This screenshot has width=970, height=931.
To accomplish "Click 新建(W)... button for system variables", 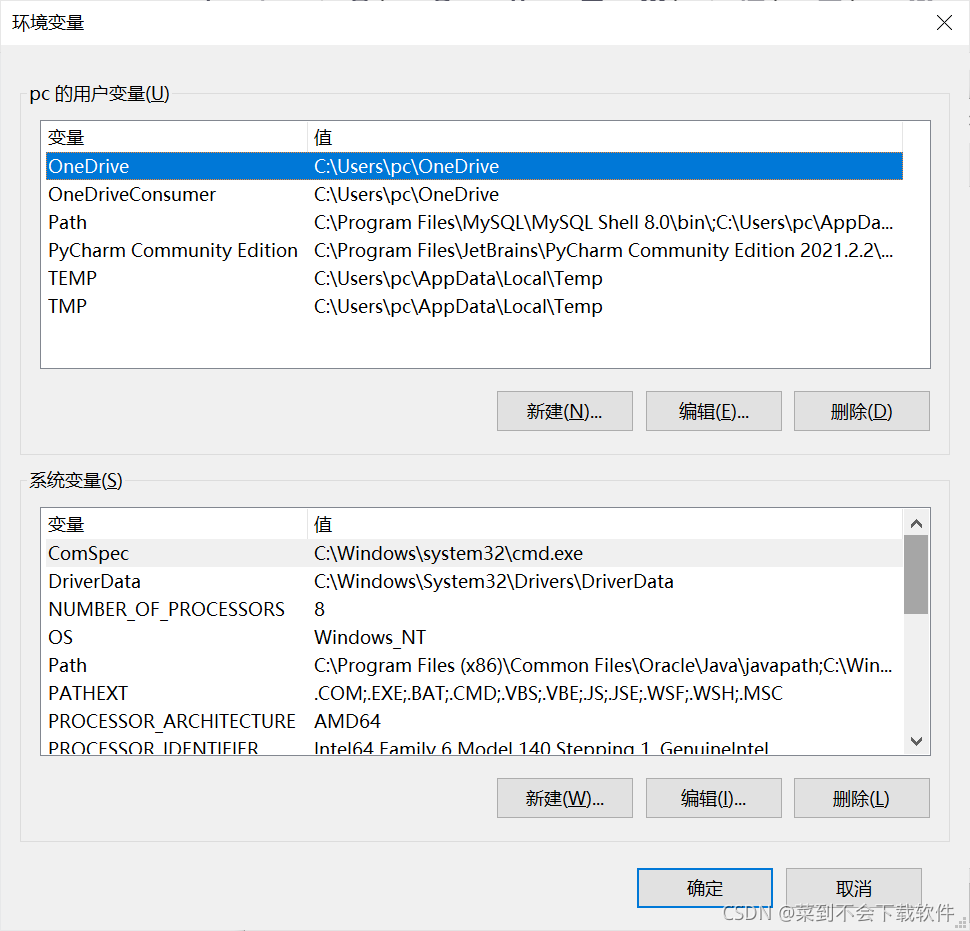I will 564,798.
